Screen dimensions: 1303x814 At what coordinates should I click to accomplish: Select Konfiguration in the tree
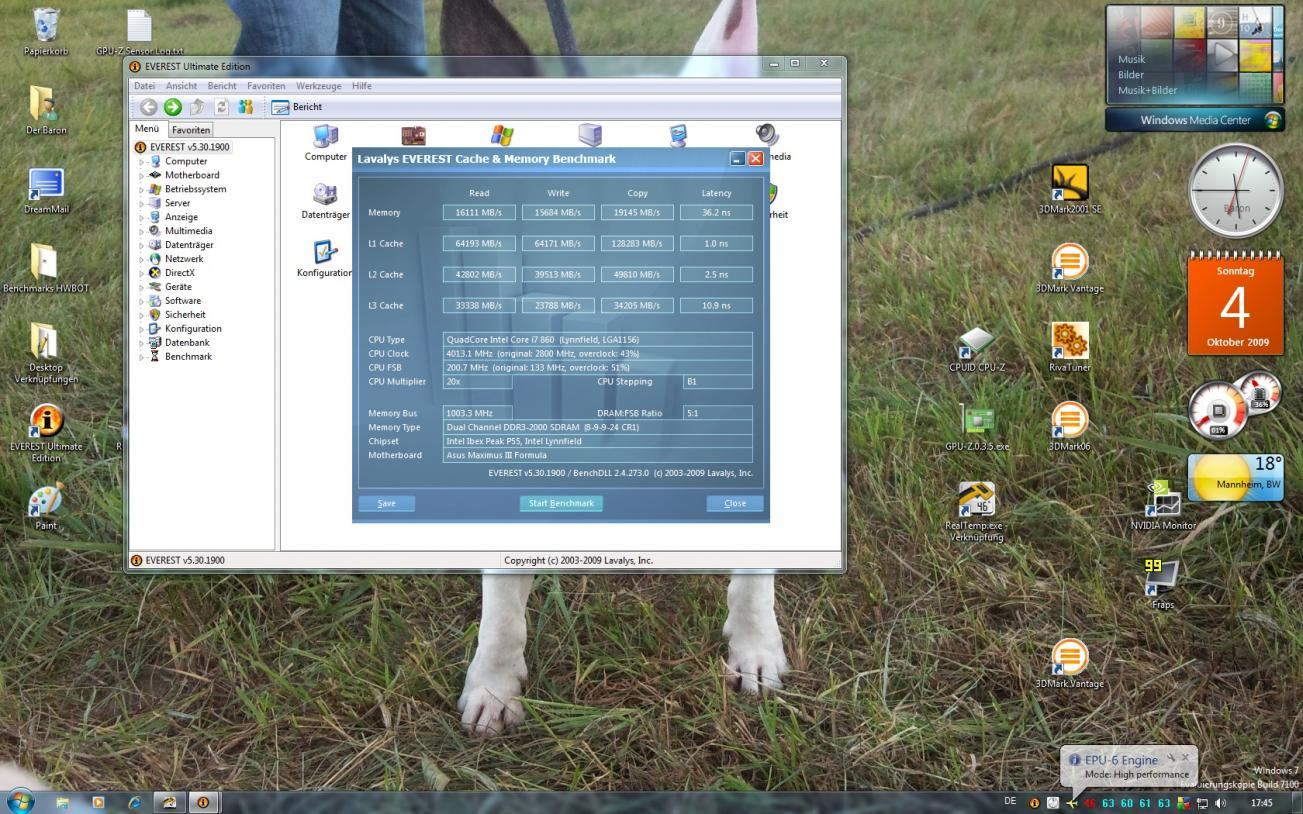click(x=193, y=329)
